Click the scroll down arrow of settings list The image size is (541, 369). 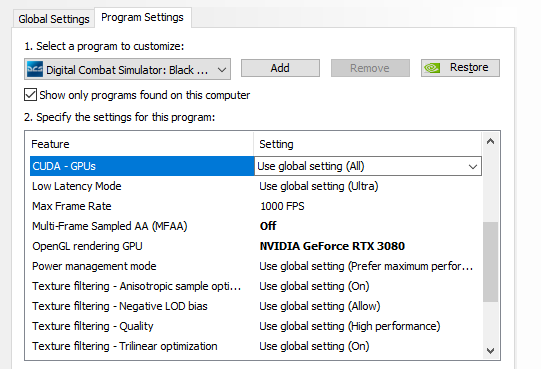(x=490, y=351)
